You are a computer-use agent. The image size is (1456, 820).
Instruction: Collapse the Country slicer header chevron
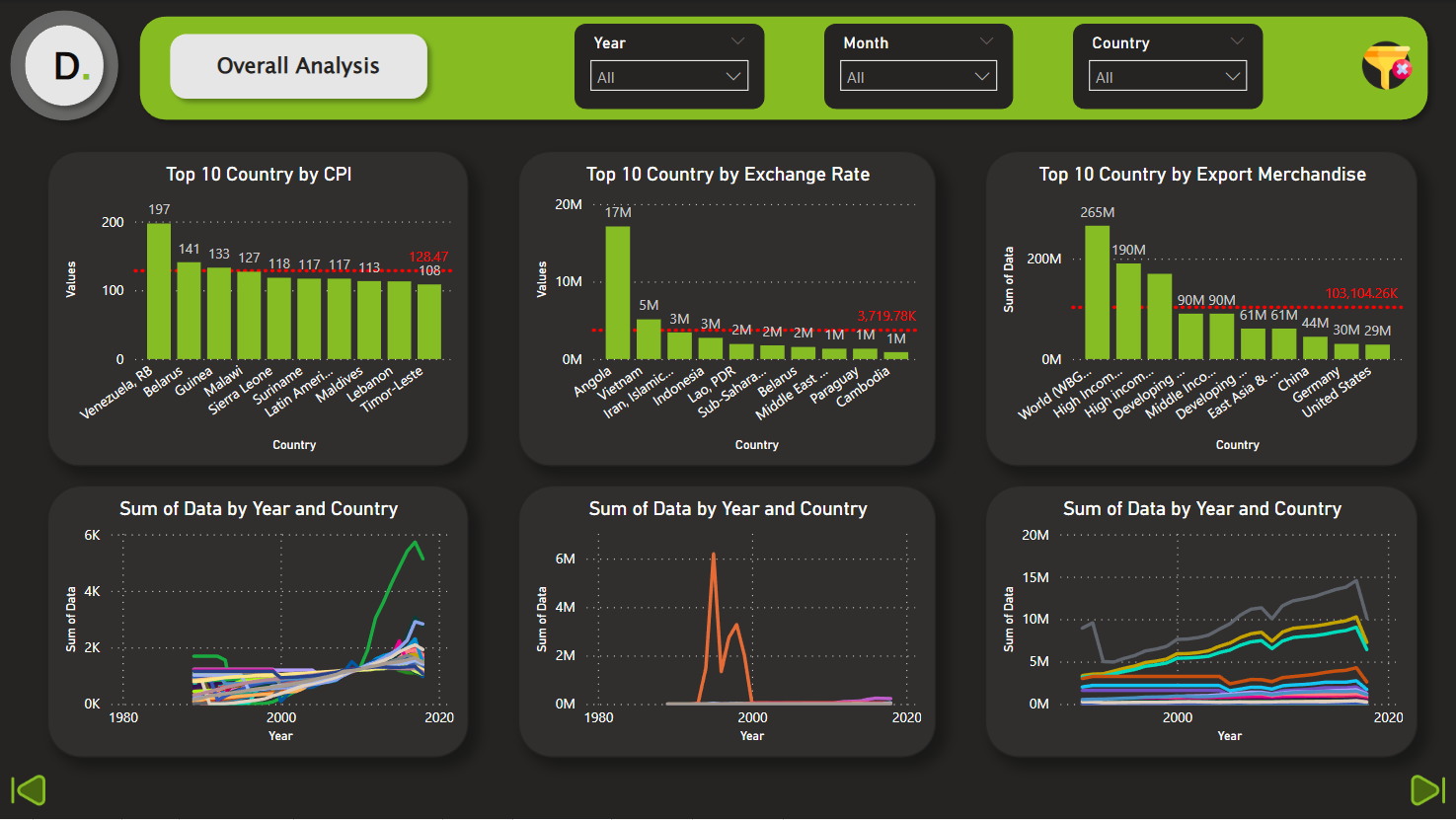1237,41
